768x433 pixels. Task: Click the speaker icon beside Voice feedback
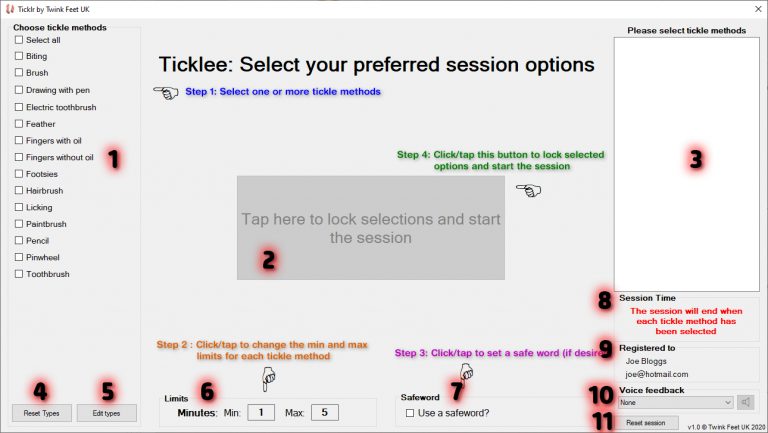(x=745, y=402)
